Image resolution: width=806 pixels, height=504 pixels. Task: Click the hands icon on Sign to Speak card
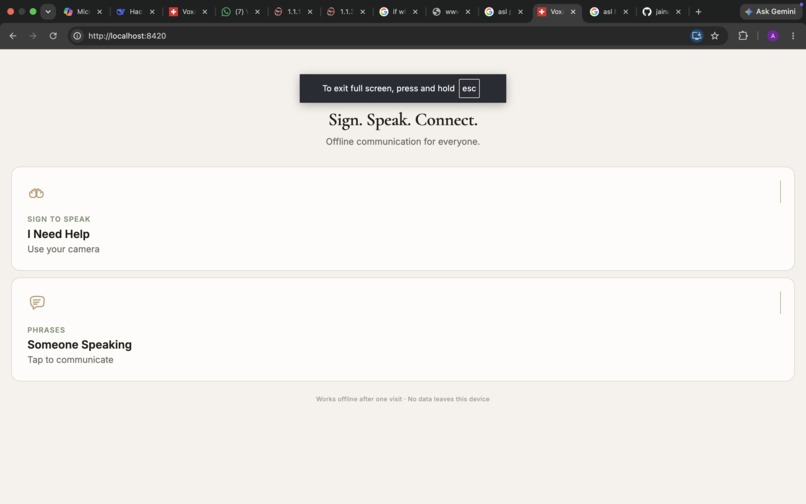pos(36,193)
